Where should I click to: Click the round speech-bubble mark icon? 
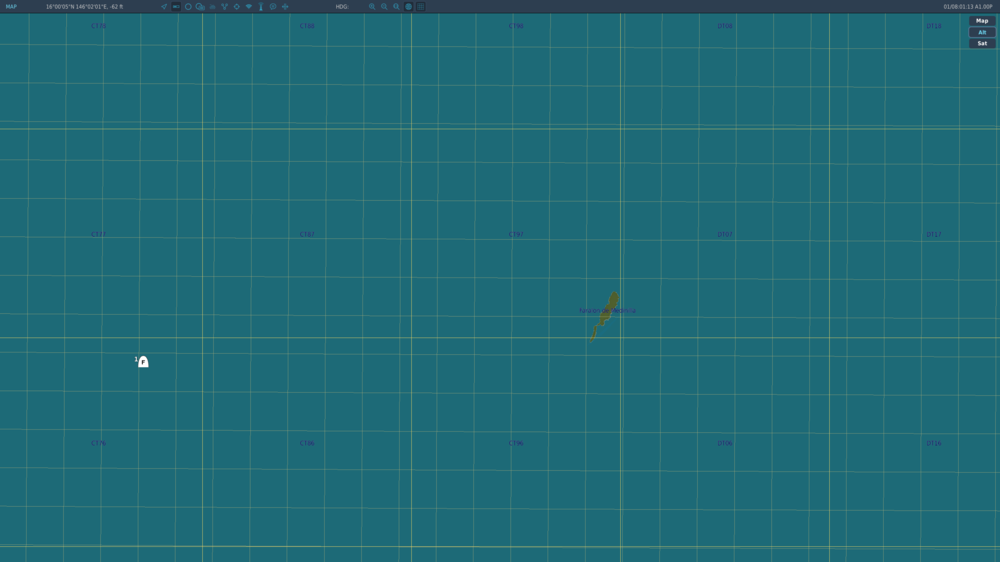click(273, 6)
